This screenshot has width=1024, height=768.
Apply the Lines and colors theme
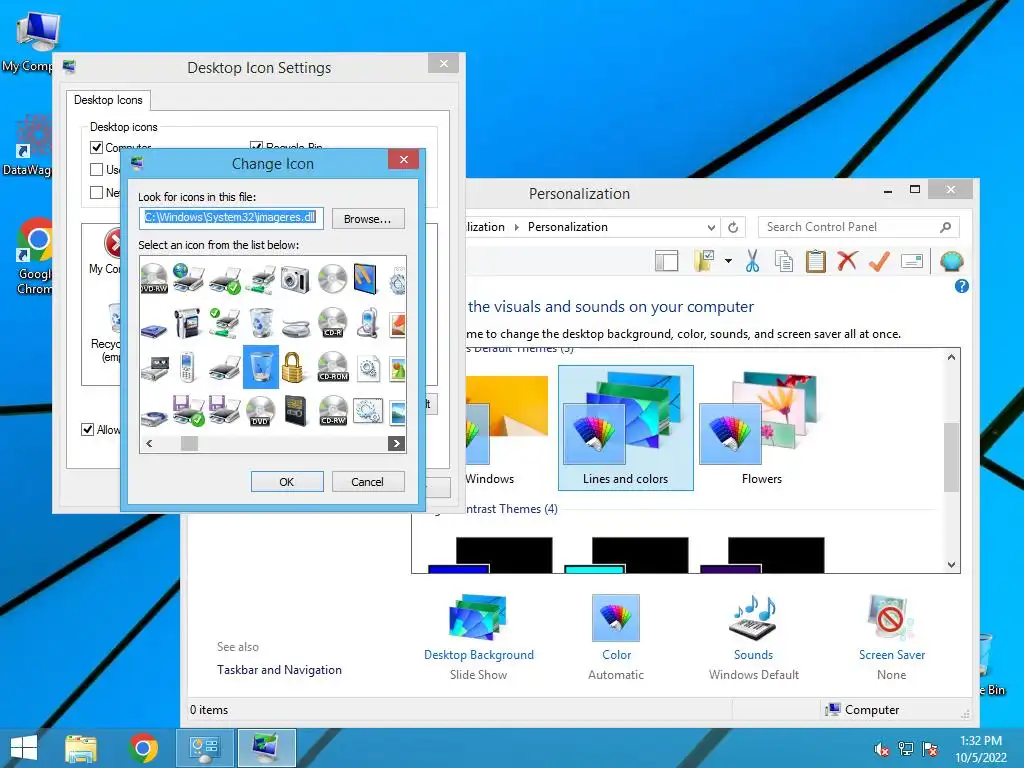pos(626,428)
